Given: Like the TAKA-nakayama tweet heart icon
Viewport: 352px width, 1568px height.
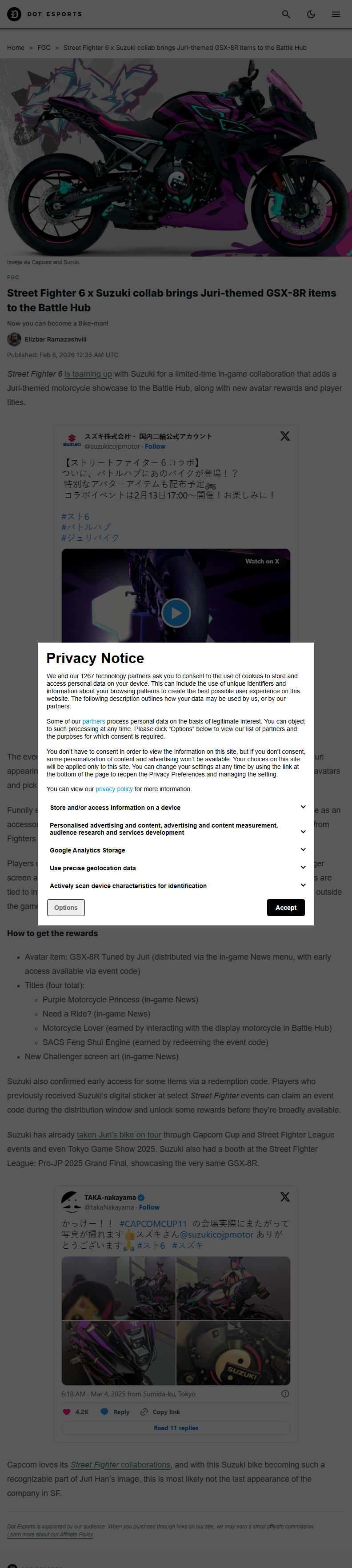Looking at the screenshot, I should click(x=67, y=1411).
